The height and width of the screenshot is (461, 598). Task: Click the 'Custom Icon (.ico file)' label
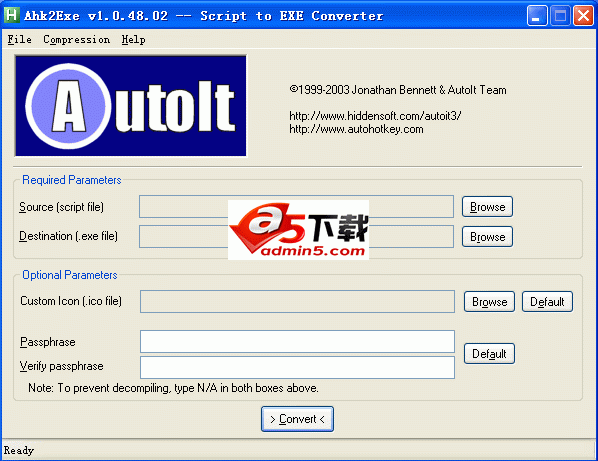(71, 301)
